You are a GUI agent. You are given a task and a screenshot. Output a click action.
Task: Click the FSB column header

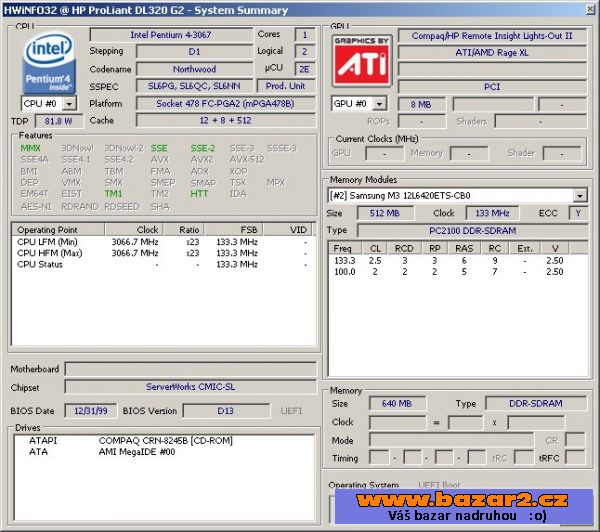coord(233,230)
